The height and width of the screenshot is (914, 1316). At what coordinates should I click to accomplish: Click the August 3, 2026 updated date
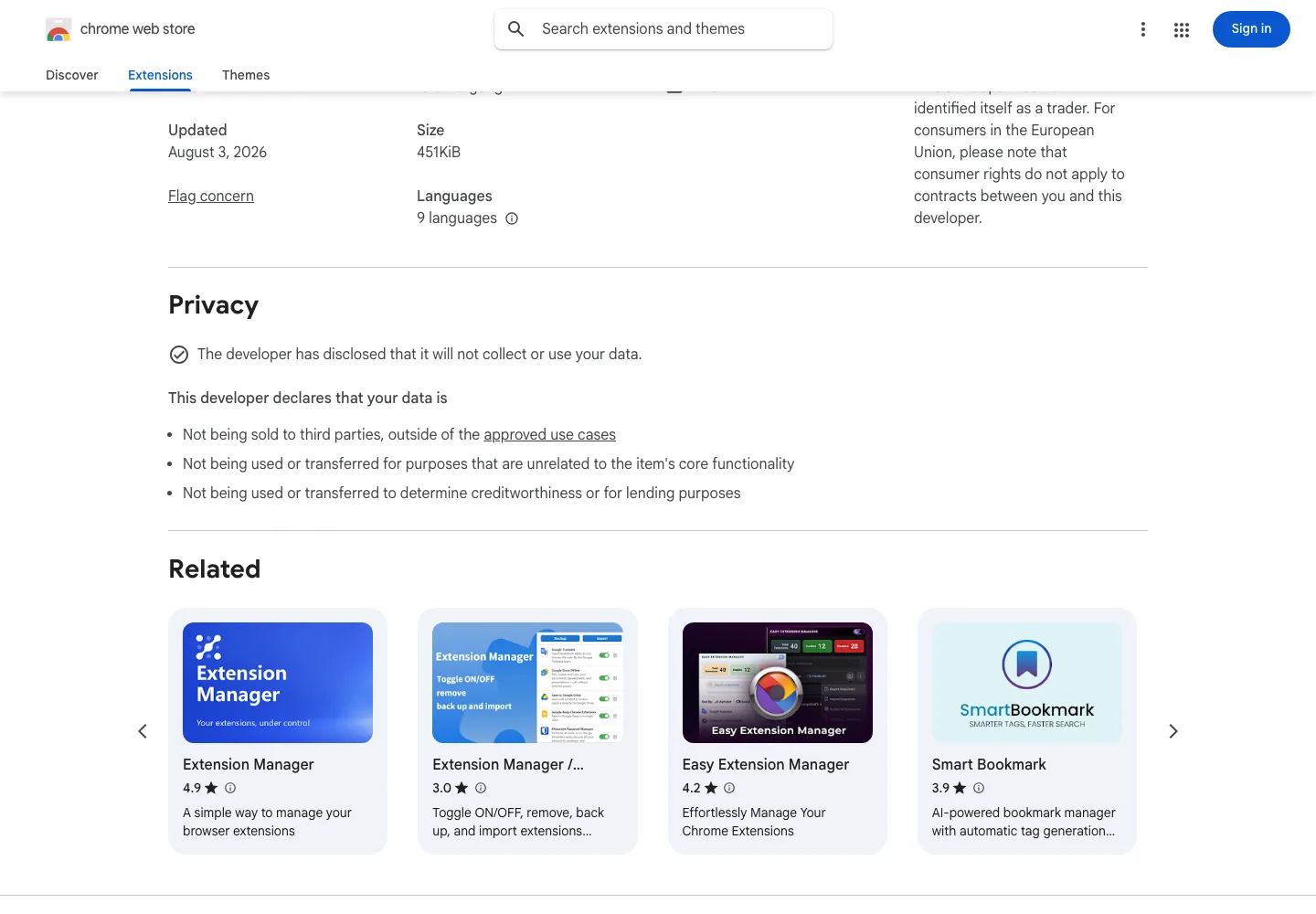click(218, 153)
